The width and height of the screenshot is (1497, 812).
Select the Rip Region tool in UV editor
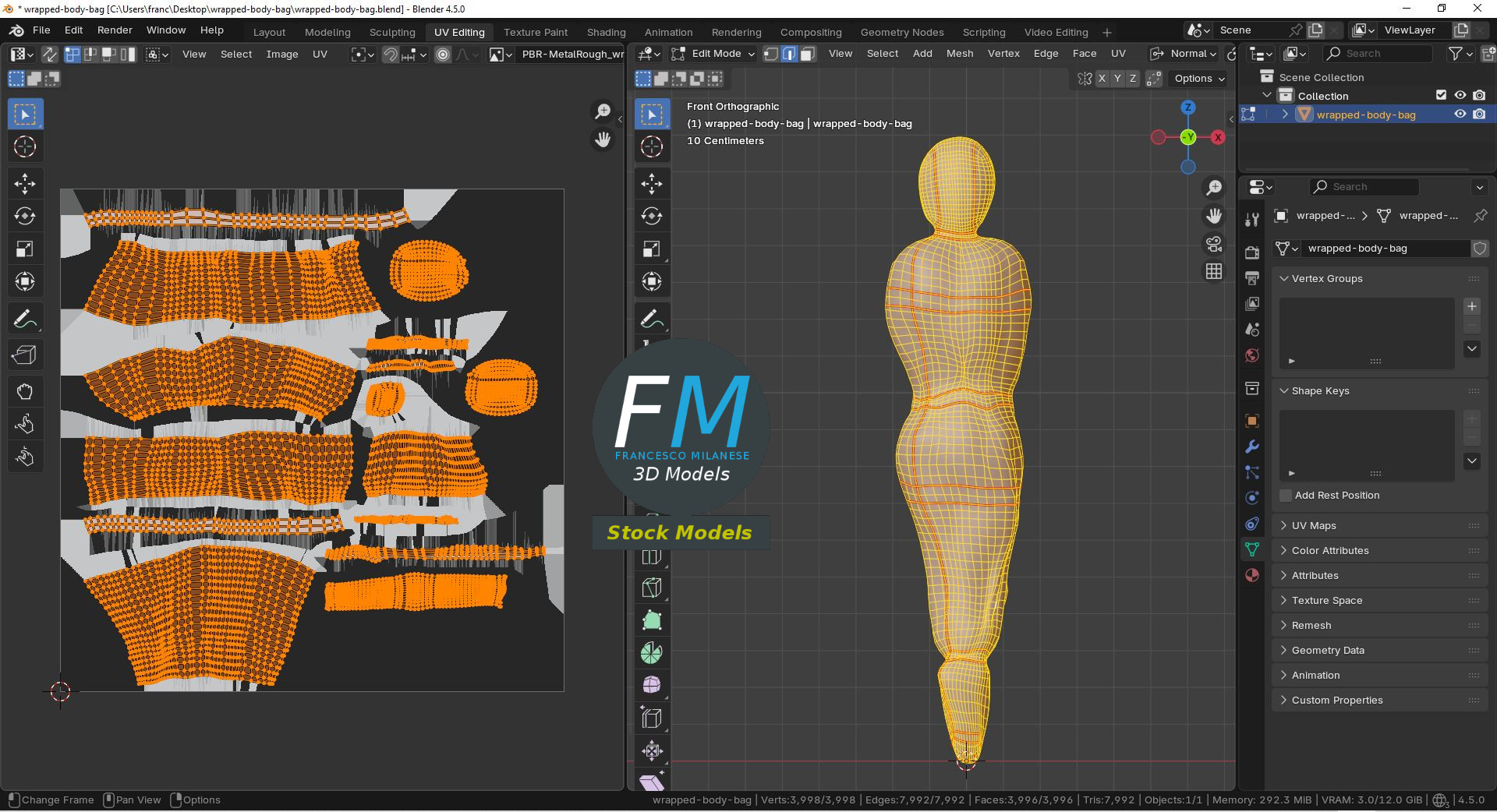tap(25, 355)
